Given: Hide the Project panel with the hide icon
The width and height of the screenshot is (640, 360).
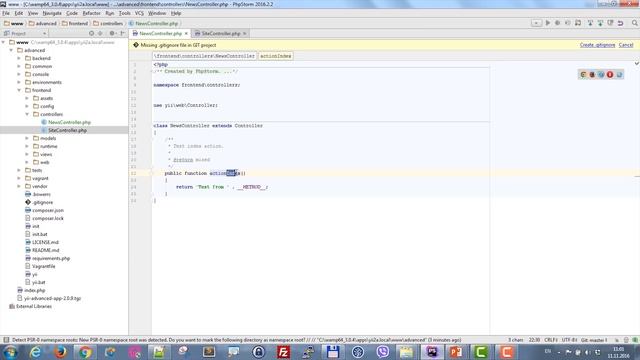Looking at the screenshot, I should click(x=122, y=33).
